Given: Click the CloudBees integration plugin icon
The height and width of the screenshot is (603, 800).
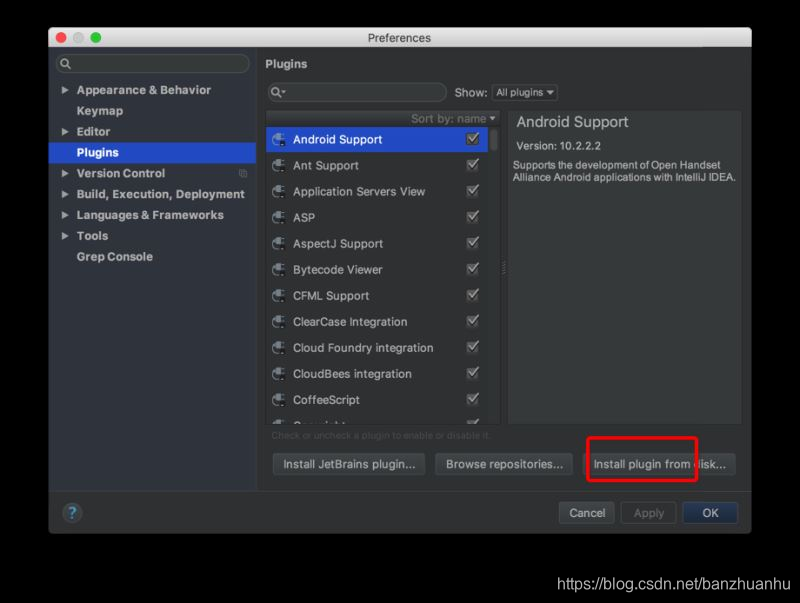Looking at the screenshot, I should 279,373.
